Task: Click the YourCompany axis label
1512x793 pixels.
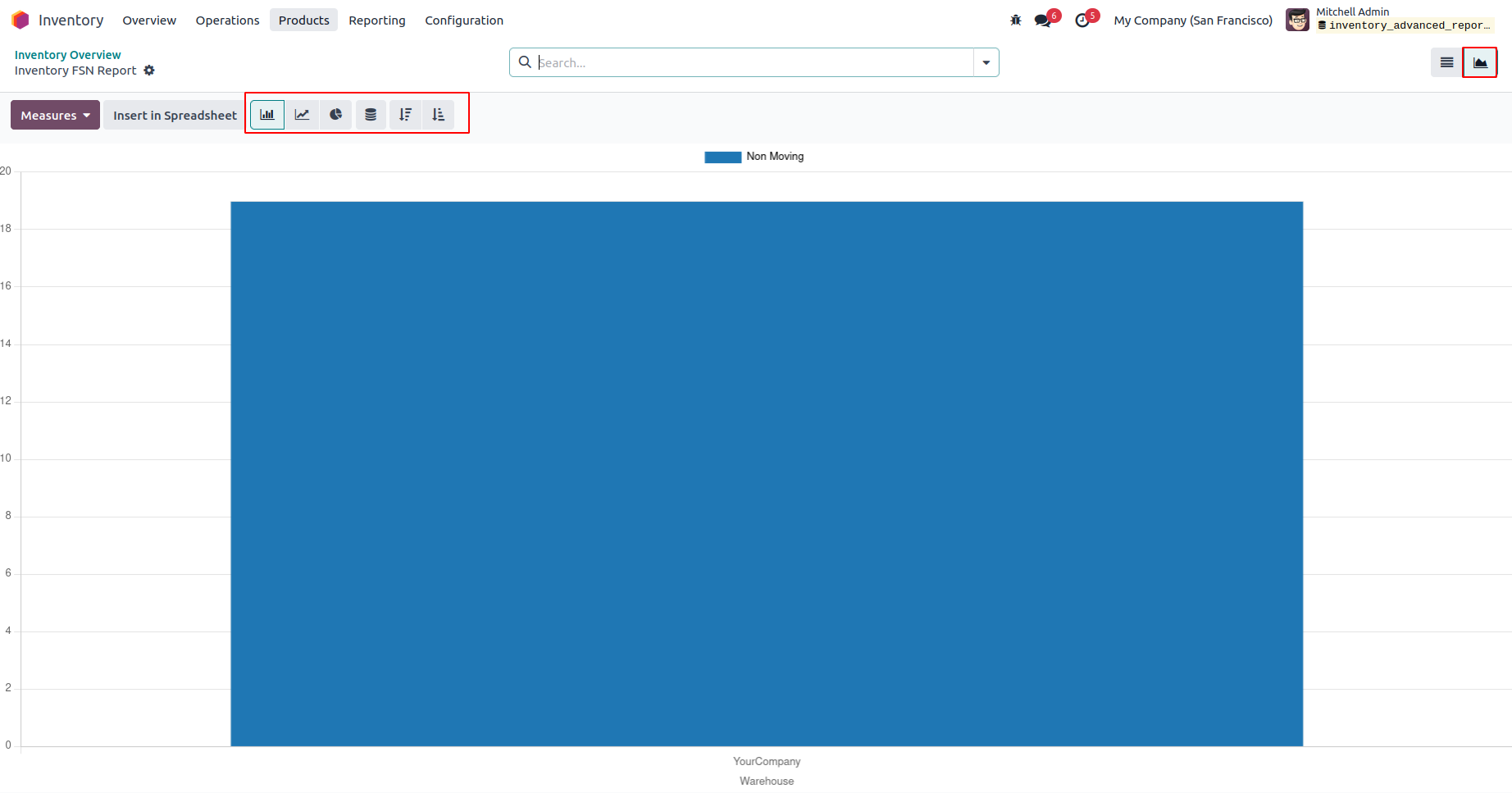Action: pos(767,761)
